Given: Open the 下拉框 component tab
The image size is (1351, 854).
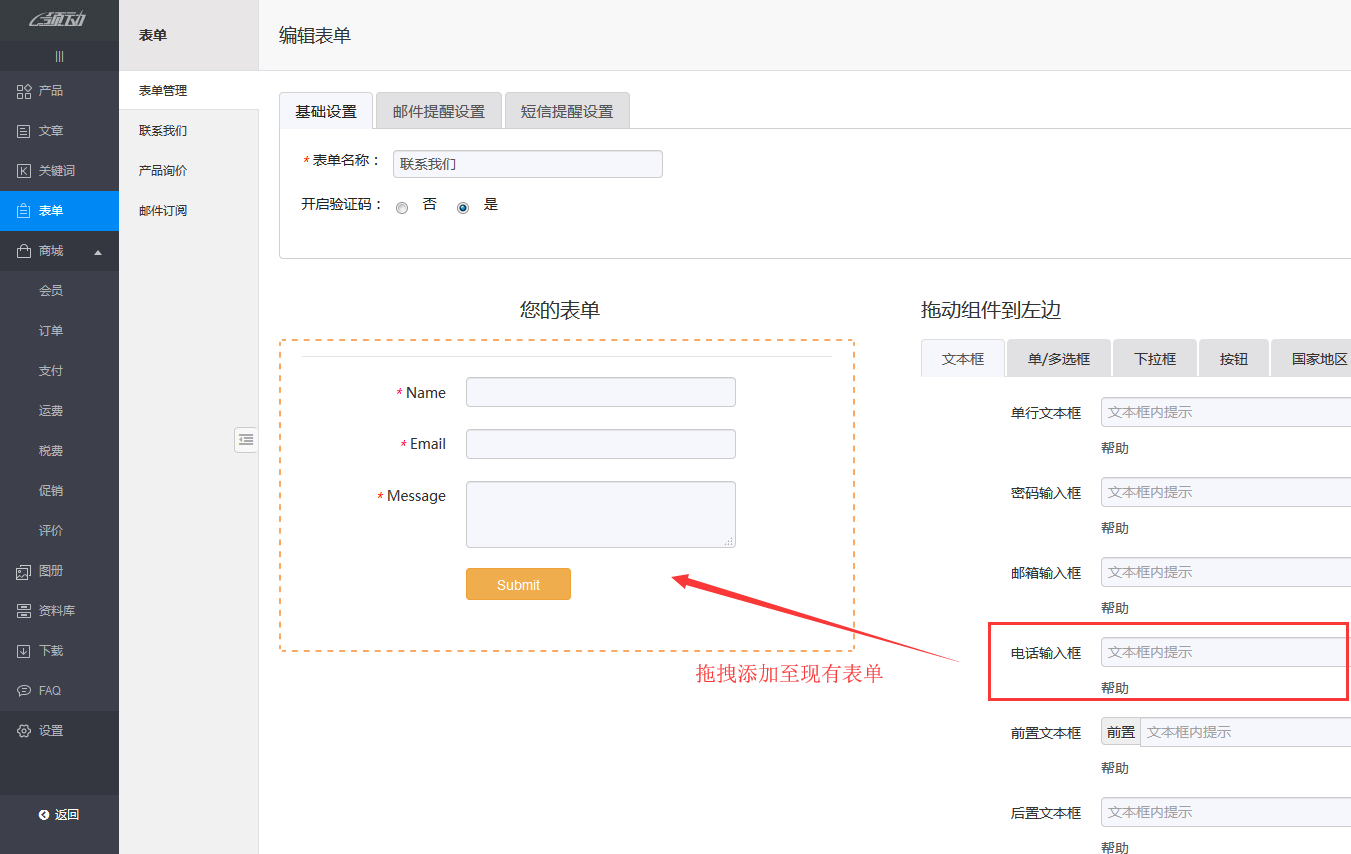Looking at the screenshot, I should click(1154, 359).
